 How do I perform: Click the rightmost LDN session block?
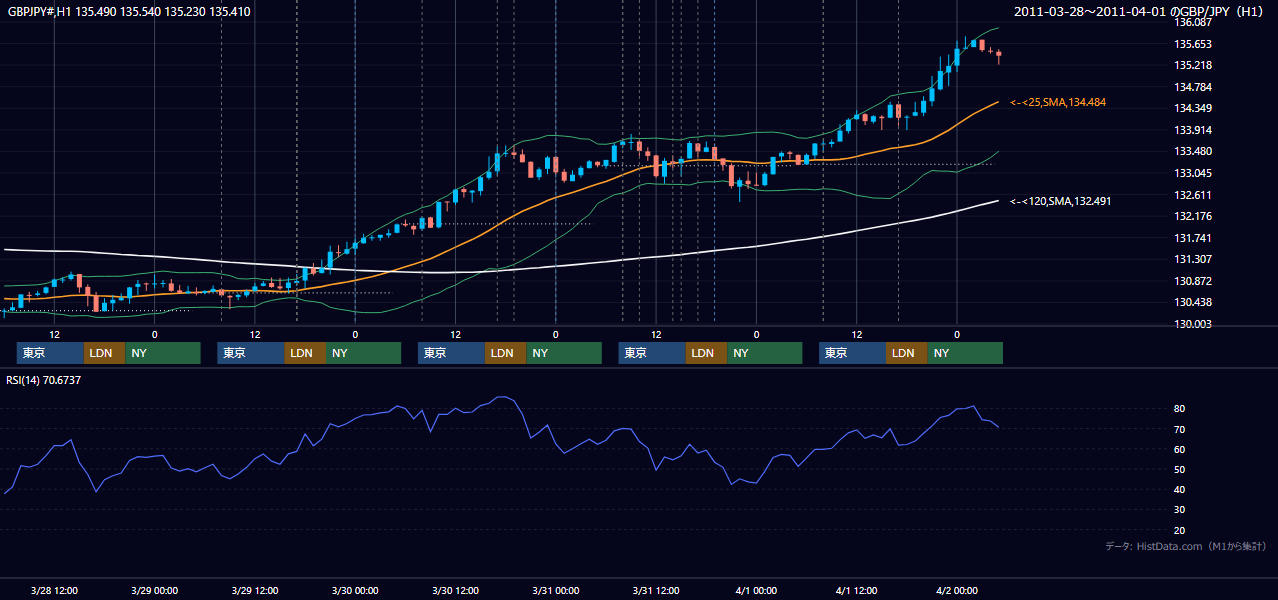(x=906, y=353)
